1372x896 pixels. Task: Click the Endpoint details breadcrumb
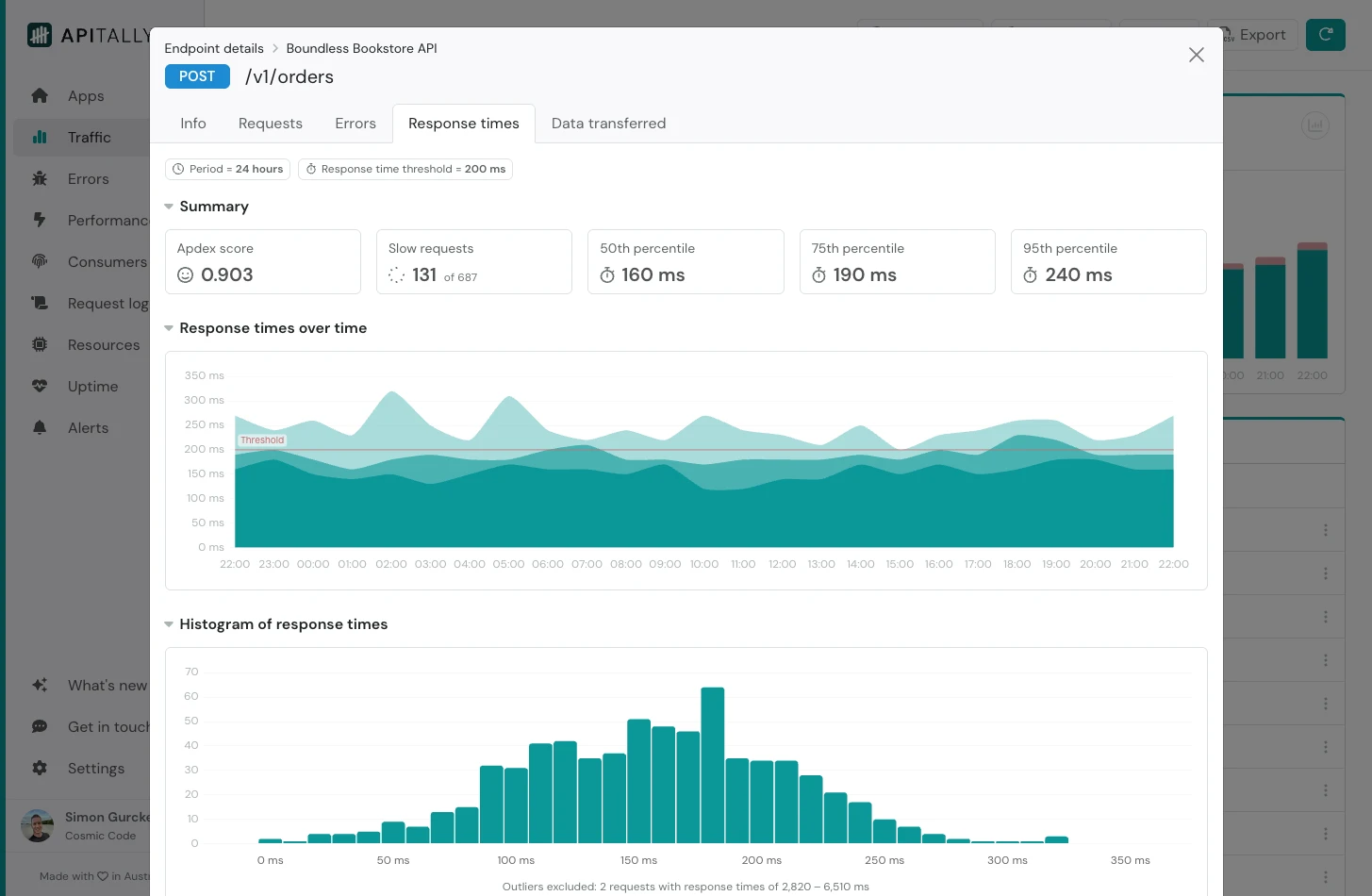[x=214, y=48]
